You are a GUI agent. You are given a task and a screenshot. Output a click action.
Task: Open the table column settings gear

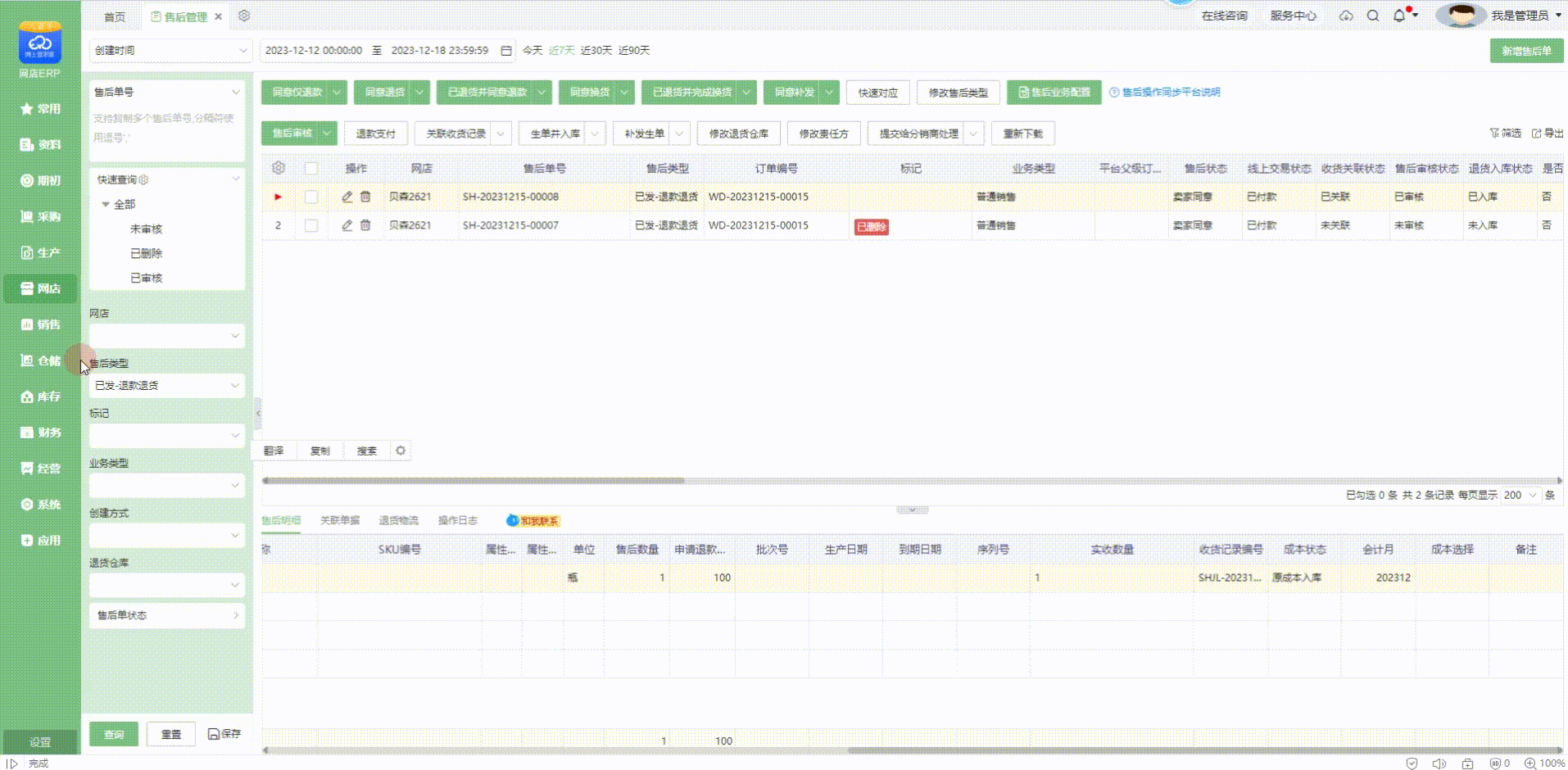tap(279, 168)
